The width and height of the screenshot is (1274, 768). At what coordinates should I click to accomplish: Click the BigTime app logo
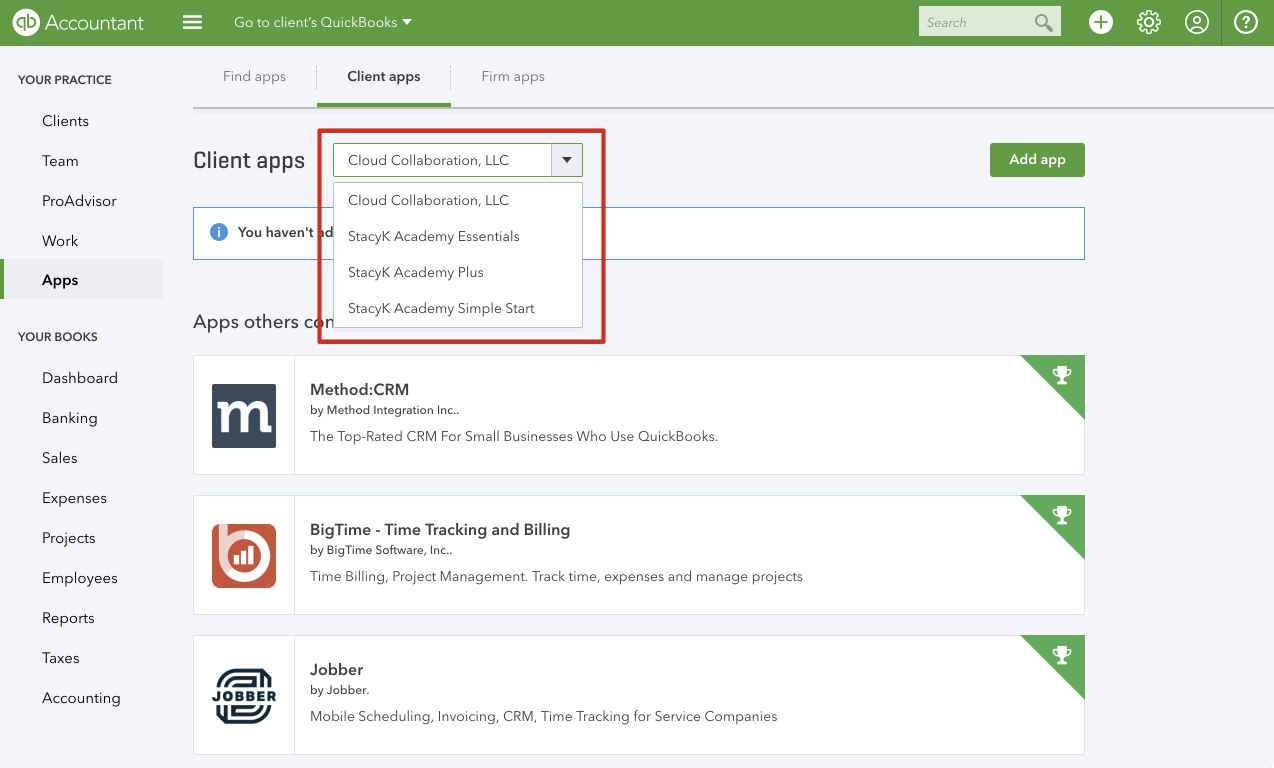tap(244, 555)
